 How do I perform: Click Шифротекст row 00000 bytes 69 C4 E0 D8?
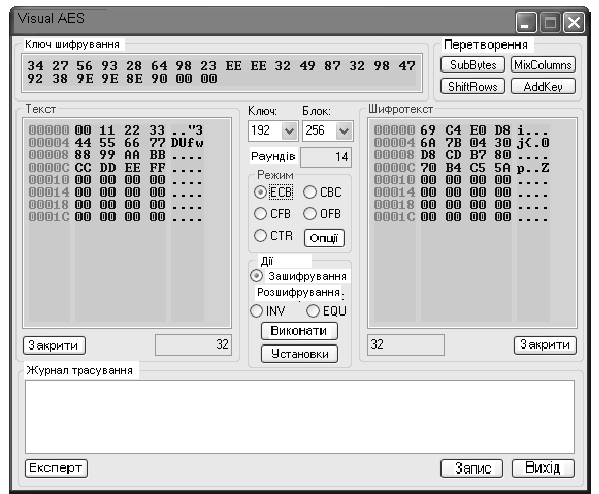466,130
